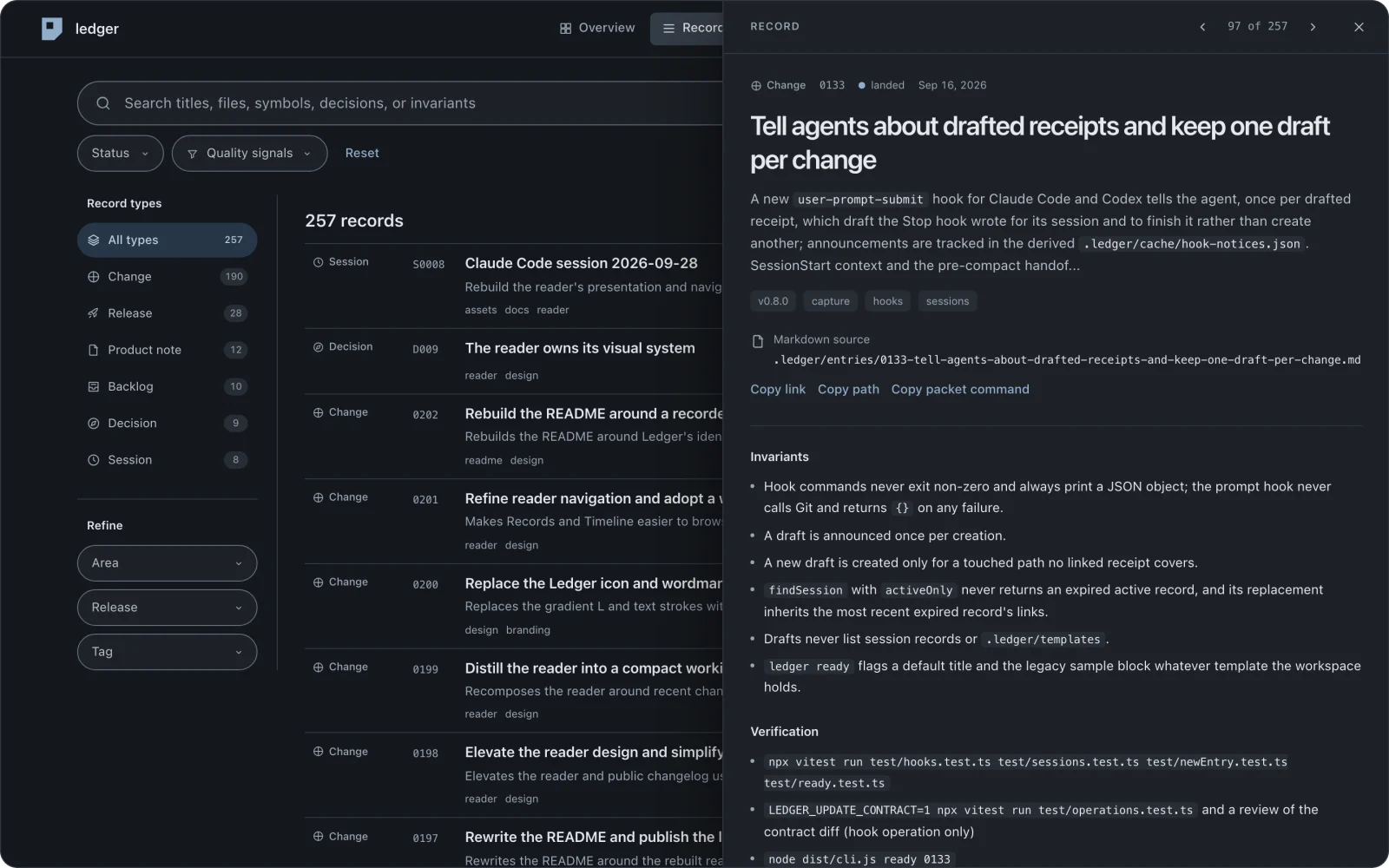Click the Overview grid icon
This screenshot has width=1389, height=868.
pos(565,28)
